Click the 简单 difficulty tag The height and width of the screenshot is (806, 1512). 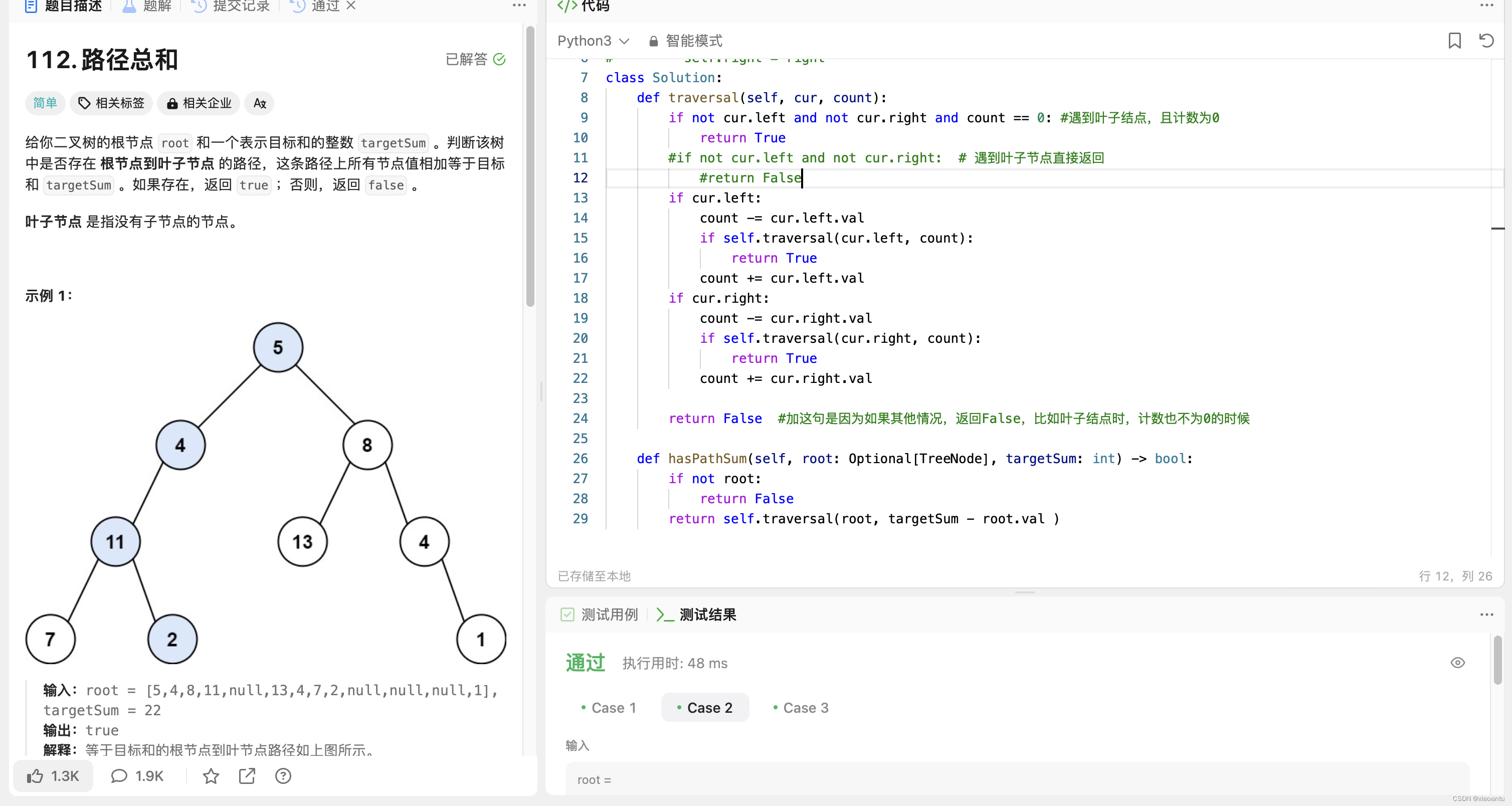(45, 103)
